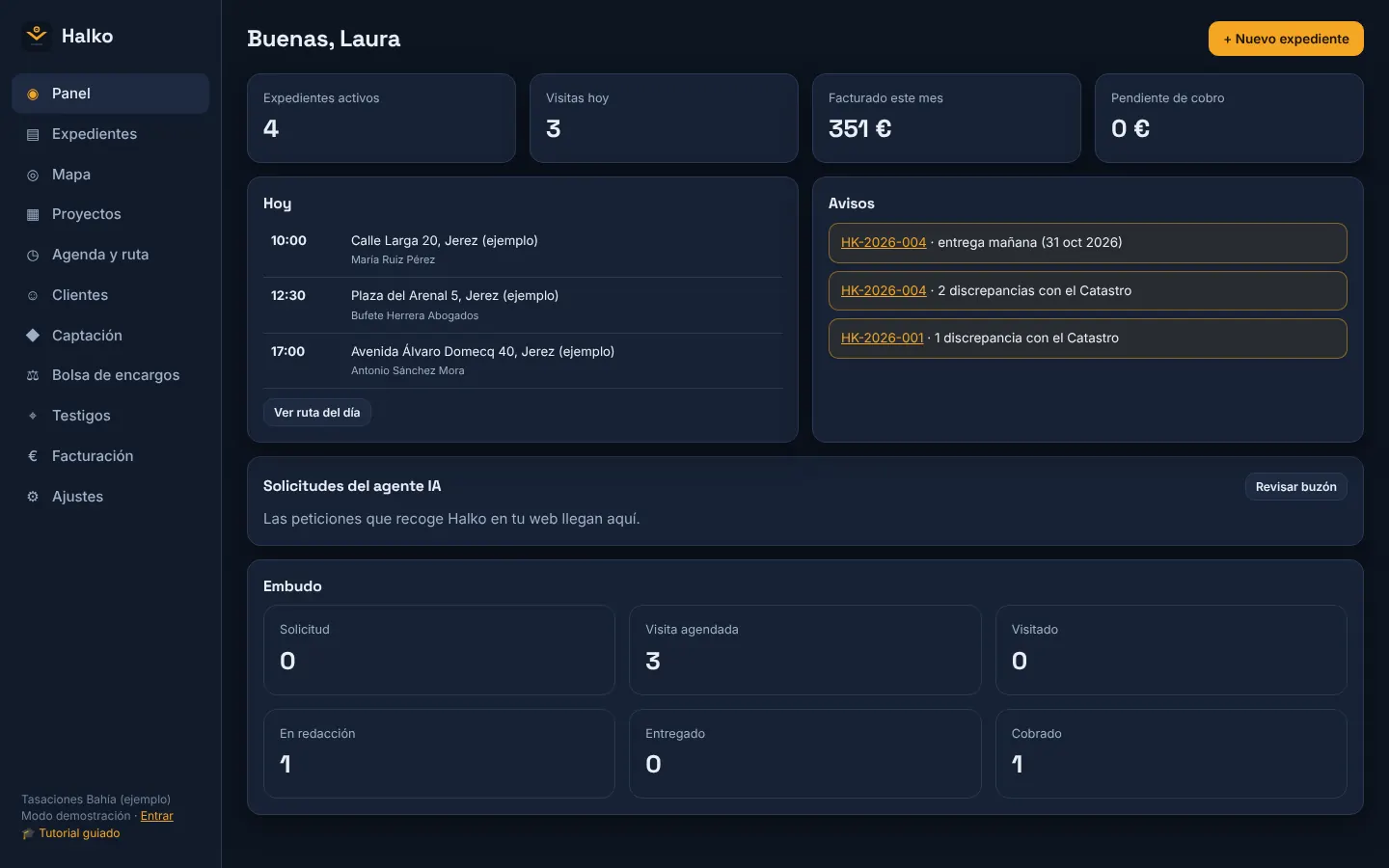Click the Facturado este mes card

(946, 118)
